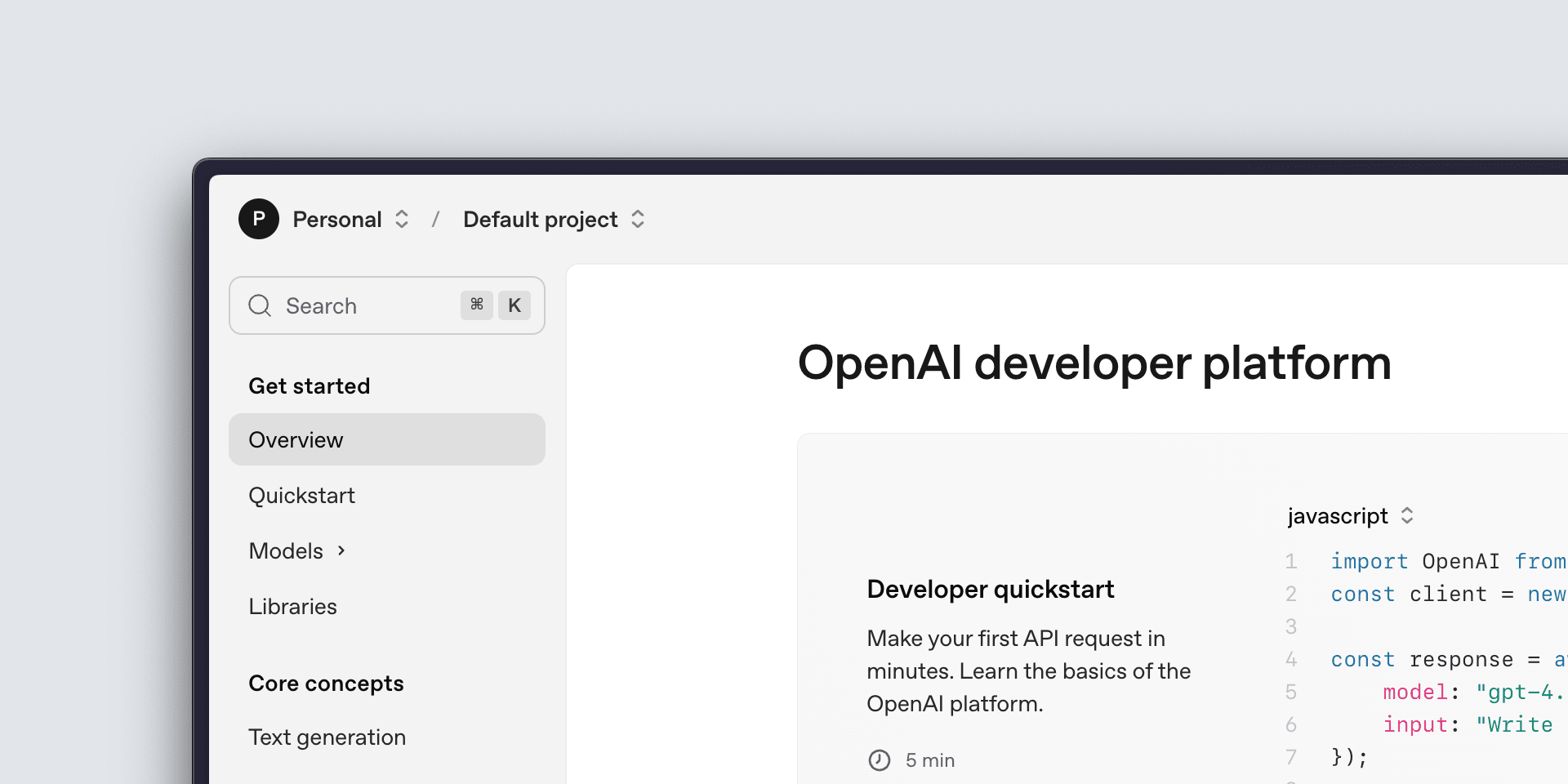
Task: Click the chevron arrow next to Models
Action: click(341, 550)
